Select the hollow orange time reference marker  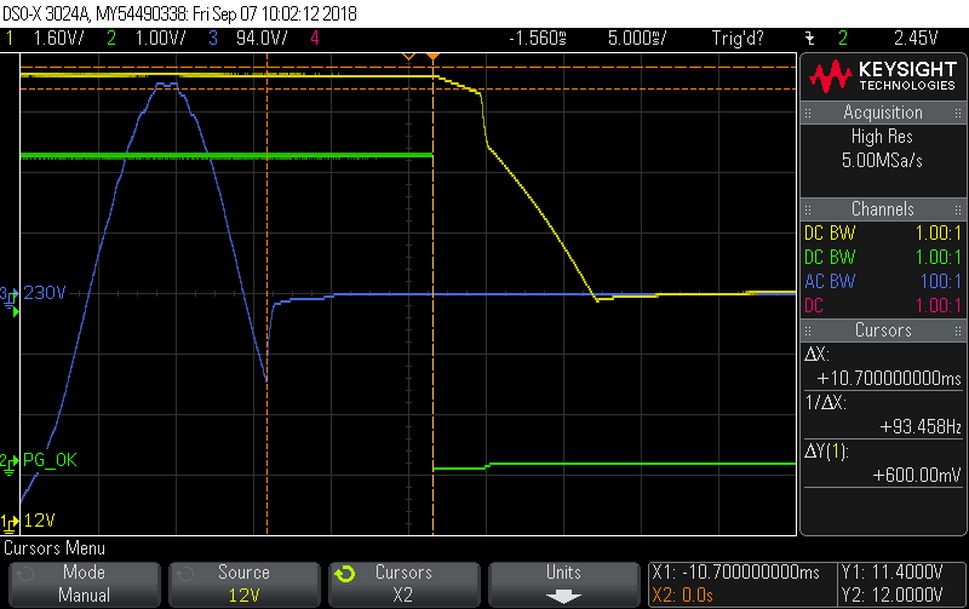pyautogui.click(x=408, y=57)
